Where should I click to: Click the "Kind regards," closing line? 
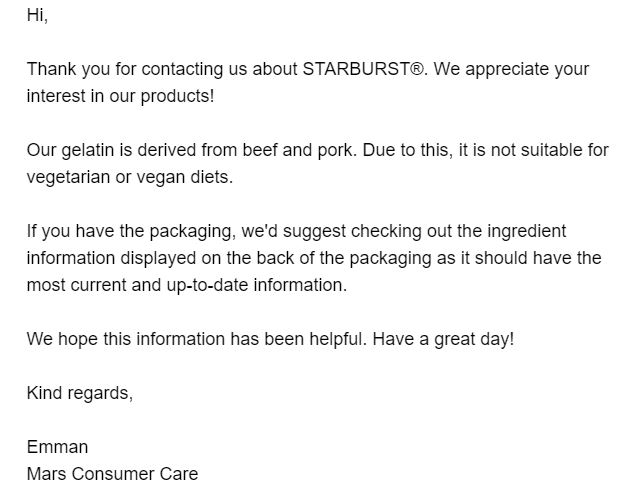tap(80, 393)
